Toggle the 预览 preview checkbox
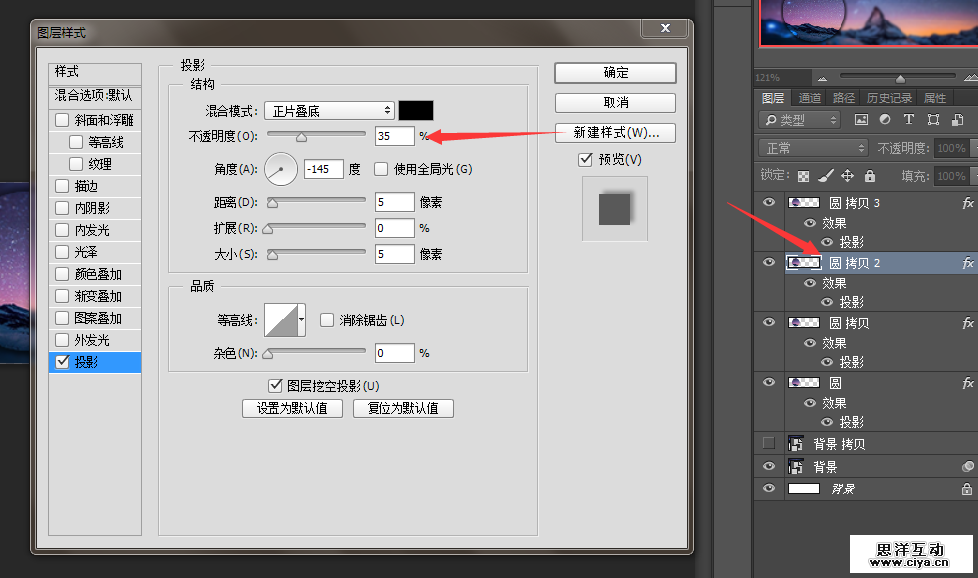This screenshot has width=978, height=578. tap(586, 160)
